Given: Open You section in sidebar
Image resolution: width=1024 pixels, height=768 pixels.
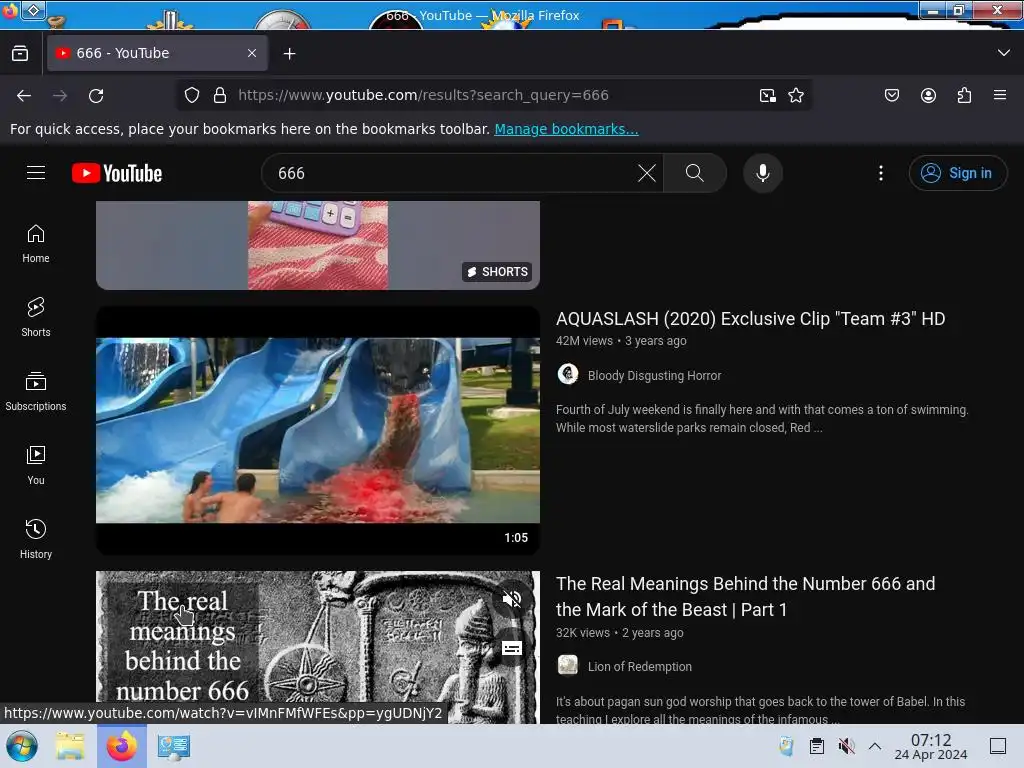Looking at the screenshot, I should 36,465.
